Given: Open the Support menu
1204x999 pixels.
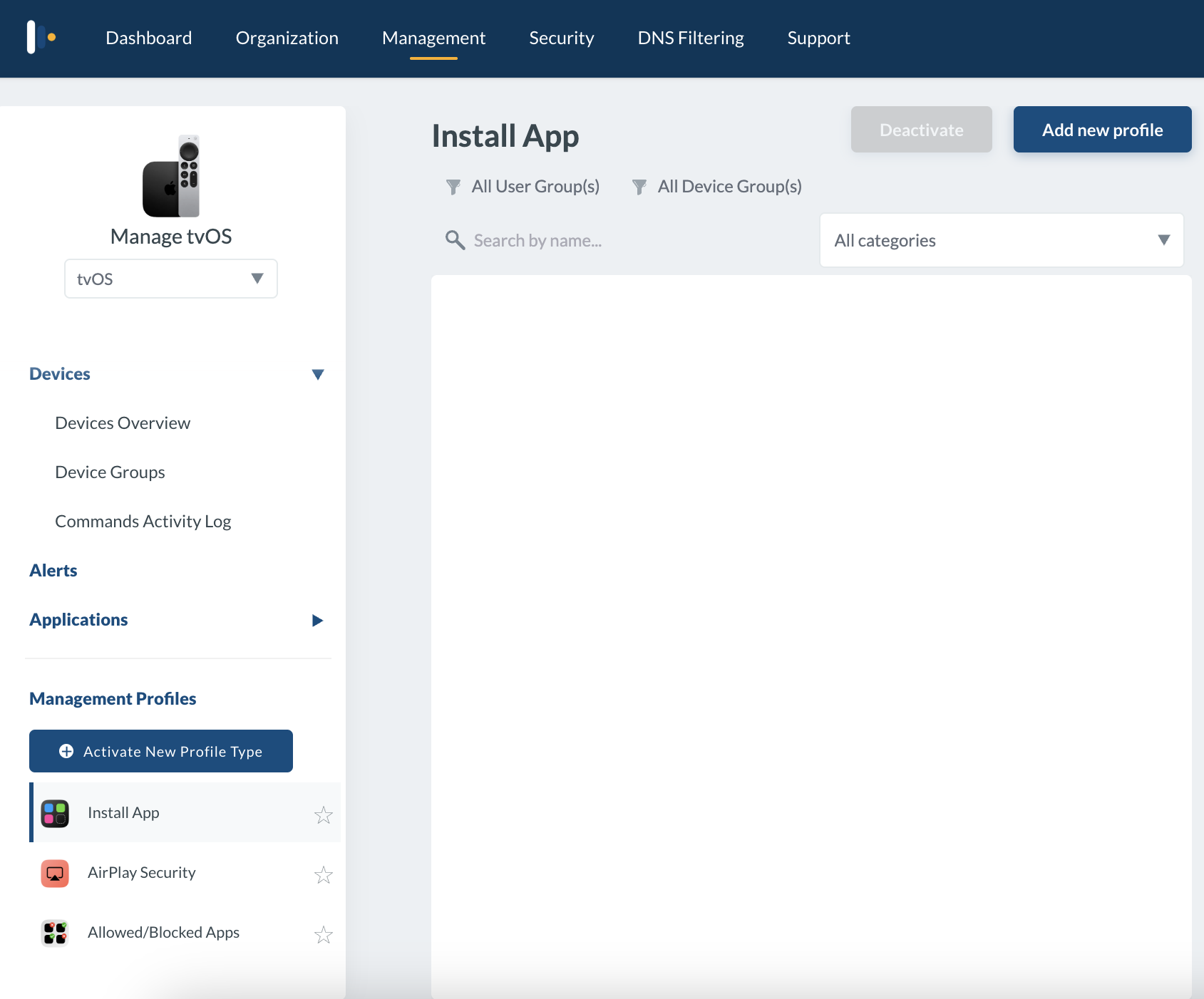Looking at the screenshot, I should [x=818, y=38].
